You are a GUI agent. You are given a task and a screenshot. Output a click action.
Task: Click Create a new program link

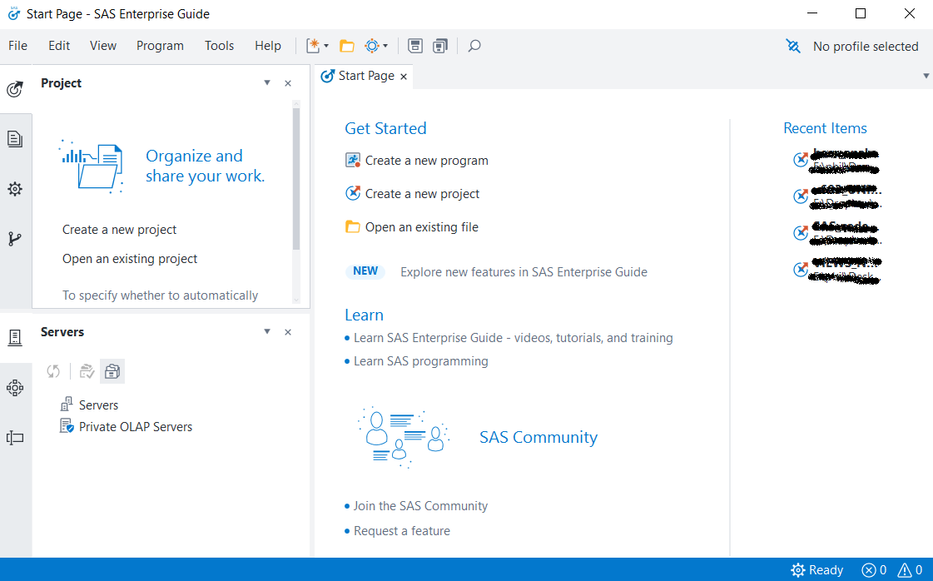426,160
